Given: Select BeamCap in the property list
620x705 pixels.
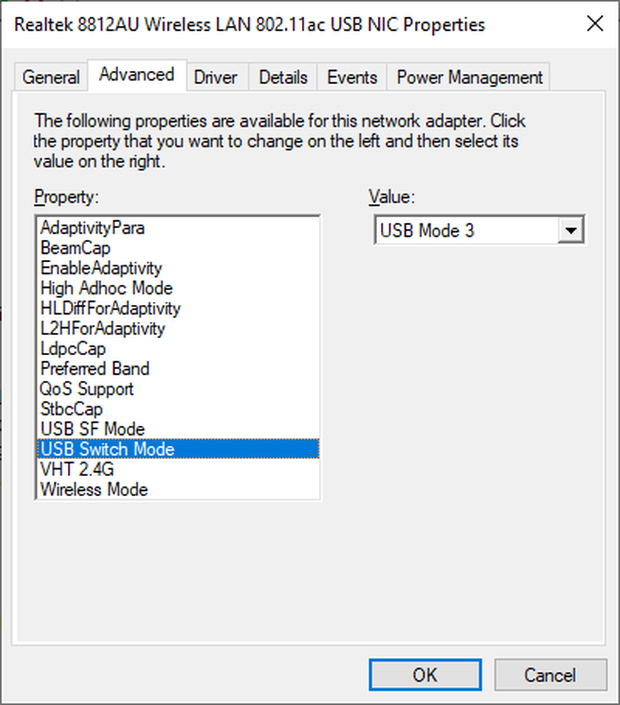Looking at the screenshot, I should point(178,248).
